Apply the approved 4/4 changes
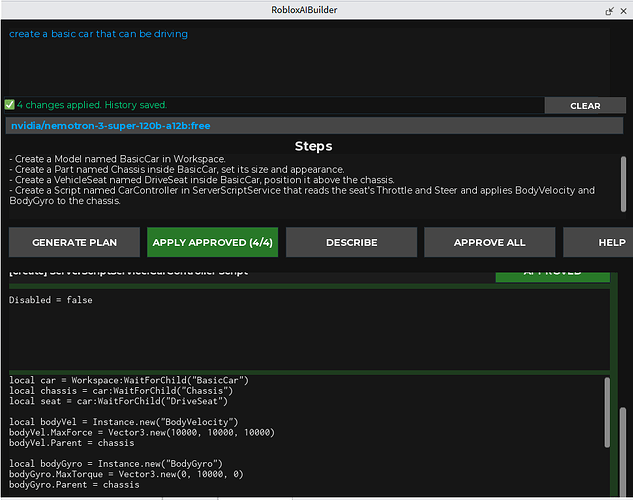 coord(212,242)
